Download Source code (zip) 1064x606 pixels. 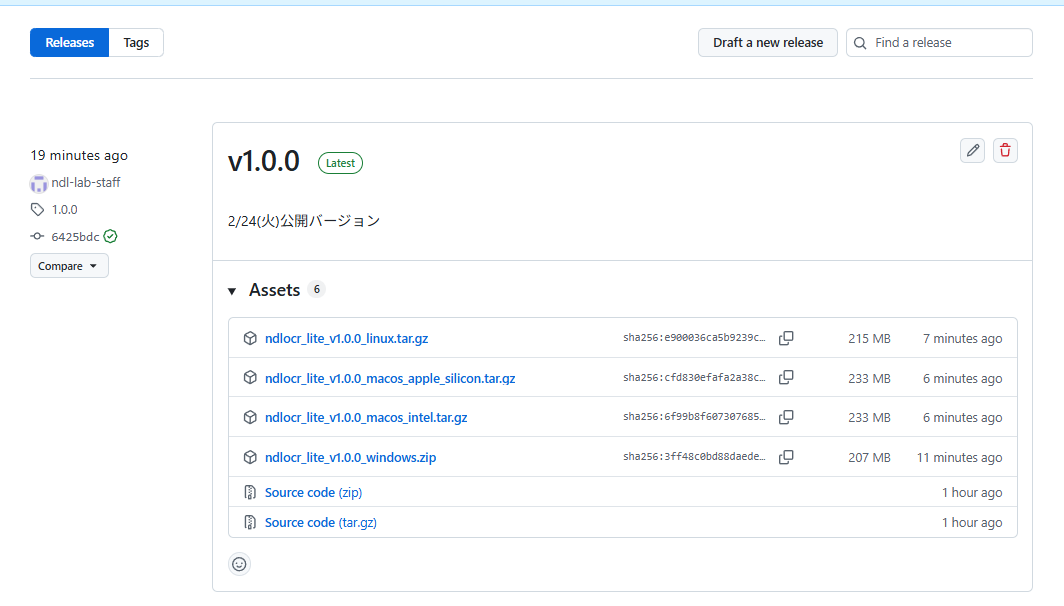pos(313,492)
